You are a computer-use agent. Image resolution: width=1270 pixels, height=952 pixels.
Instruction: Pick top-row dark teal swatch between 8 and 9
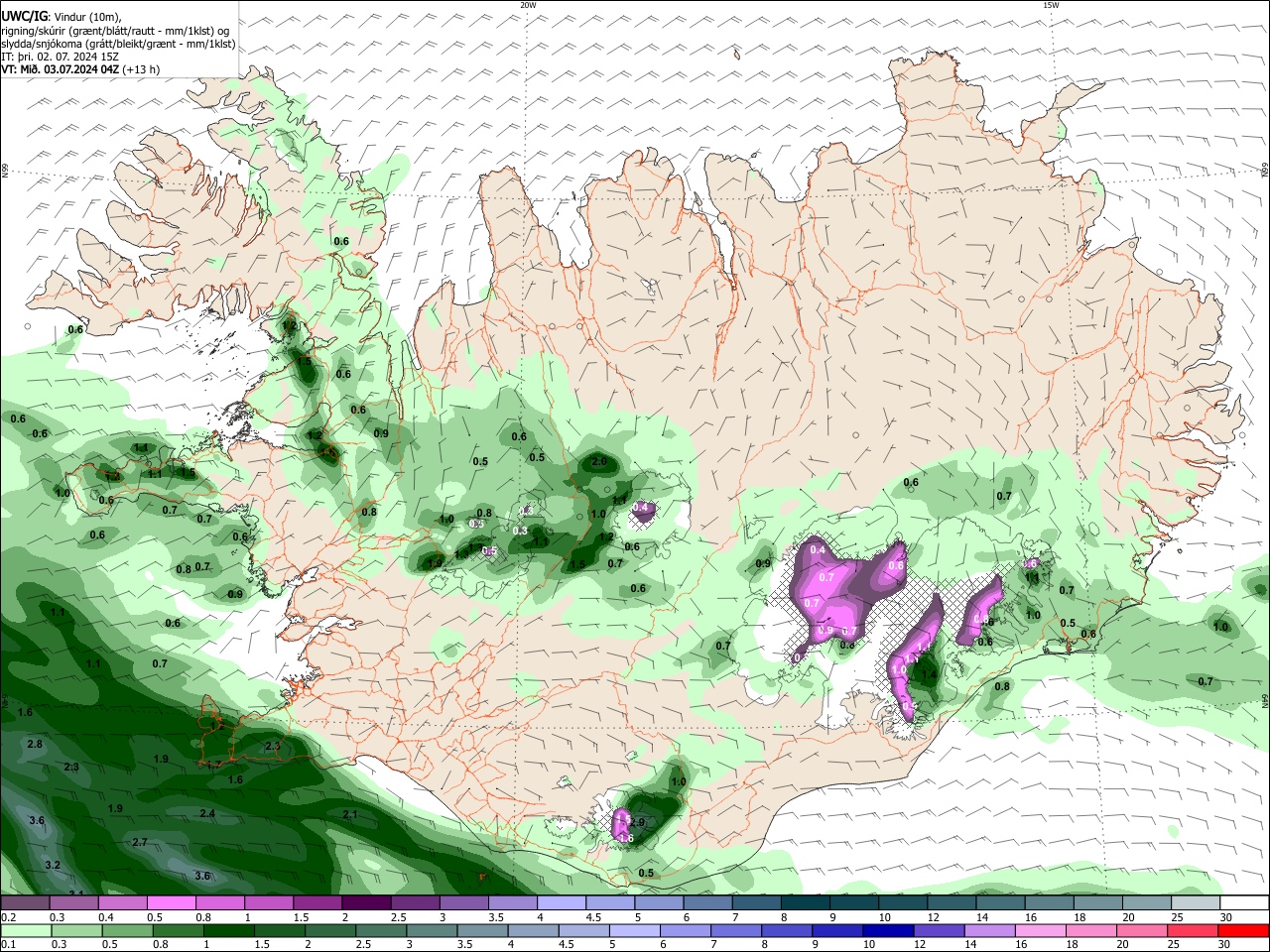point(806,903)
